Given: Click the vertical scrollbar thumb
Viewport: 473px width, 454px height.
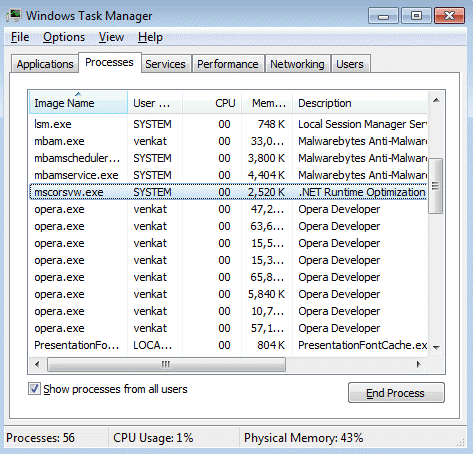Looking at the screenshot, I should coord(435,186).
